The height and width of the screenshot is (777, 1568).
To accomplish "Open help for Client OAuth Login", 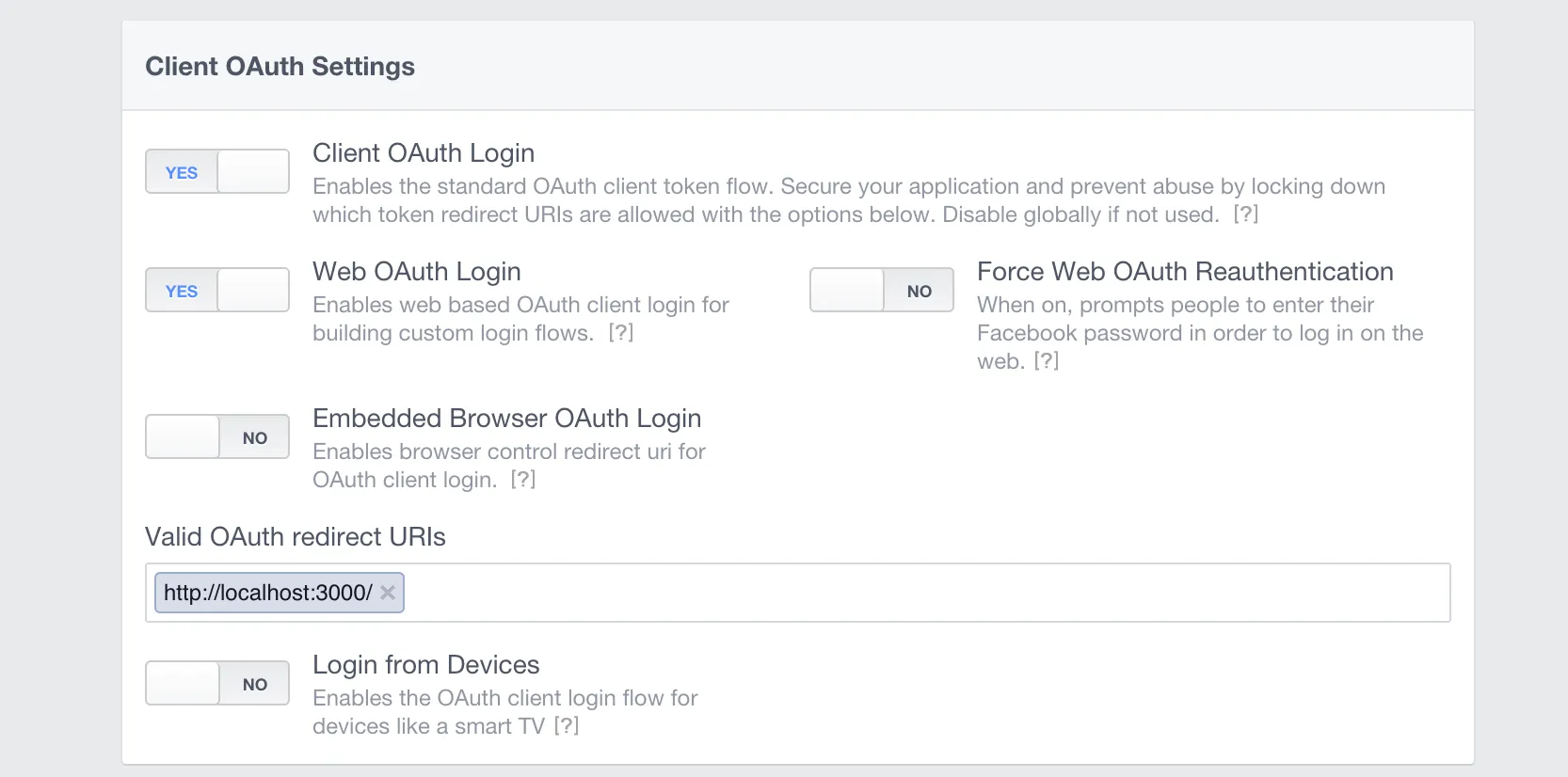I will pyautogui.click(x=1245, y=214).
